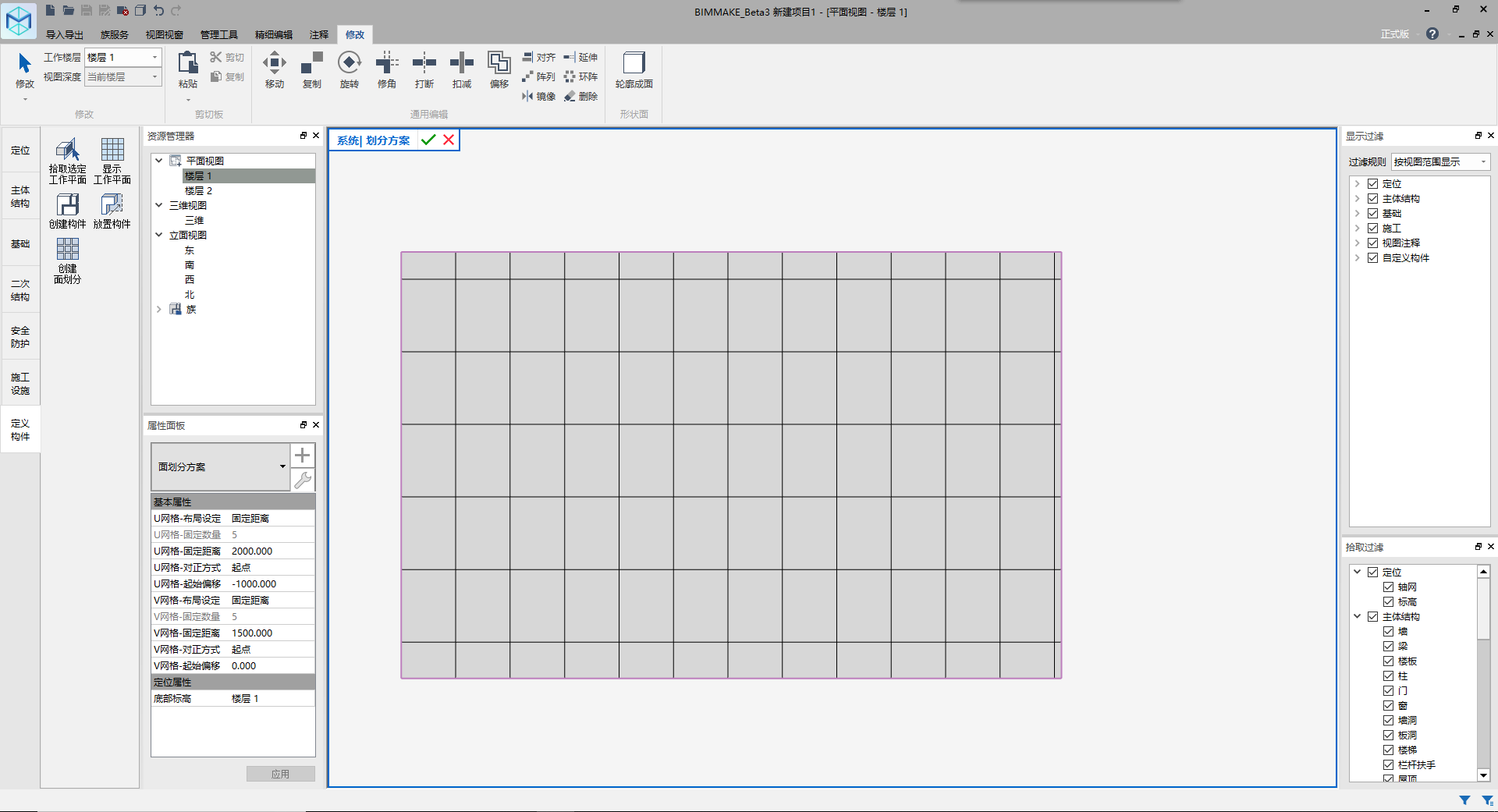Select the 复制 (Copy) tool in 通用编辑
This screenshot has width=1498, height=812.
click(311, 69)
